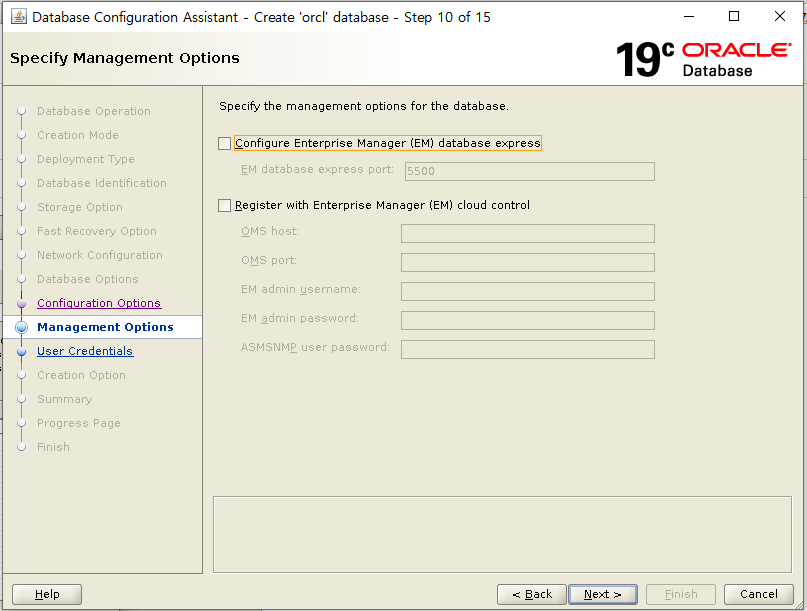Select Management Options in step list
Screen dimensions: 807x611
click(x=105, y=327)
